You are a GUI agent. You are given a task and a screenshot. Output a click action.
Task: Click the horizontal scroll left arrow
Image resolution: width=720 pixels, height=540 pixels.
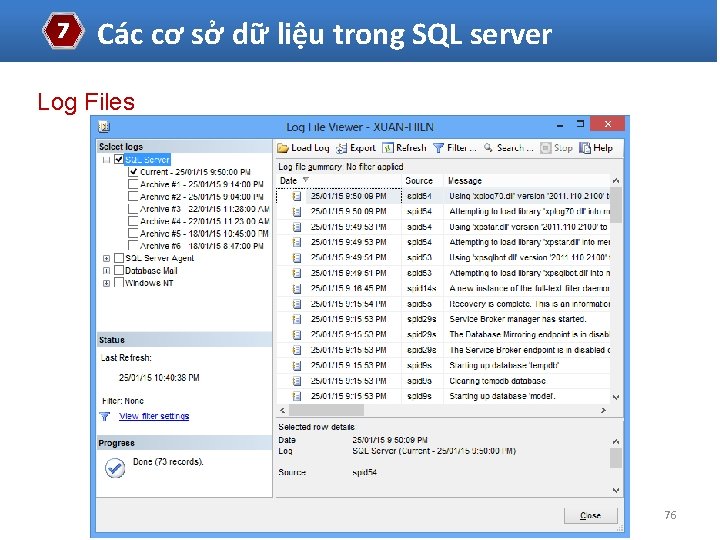(282, 410)
